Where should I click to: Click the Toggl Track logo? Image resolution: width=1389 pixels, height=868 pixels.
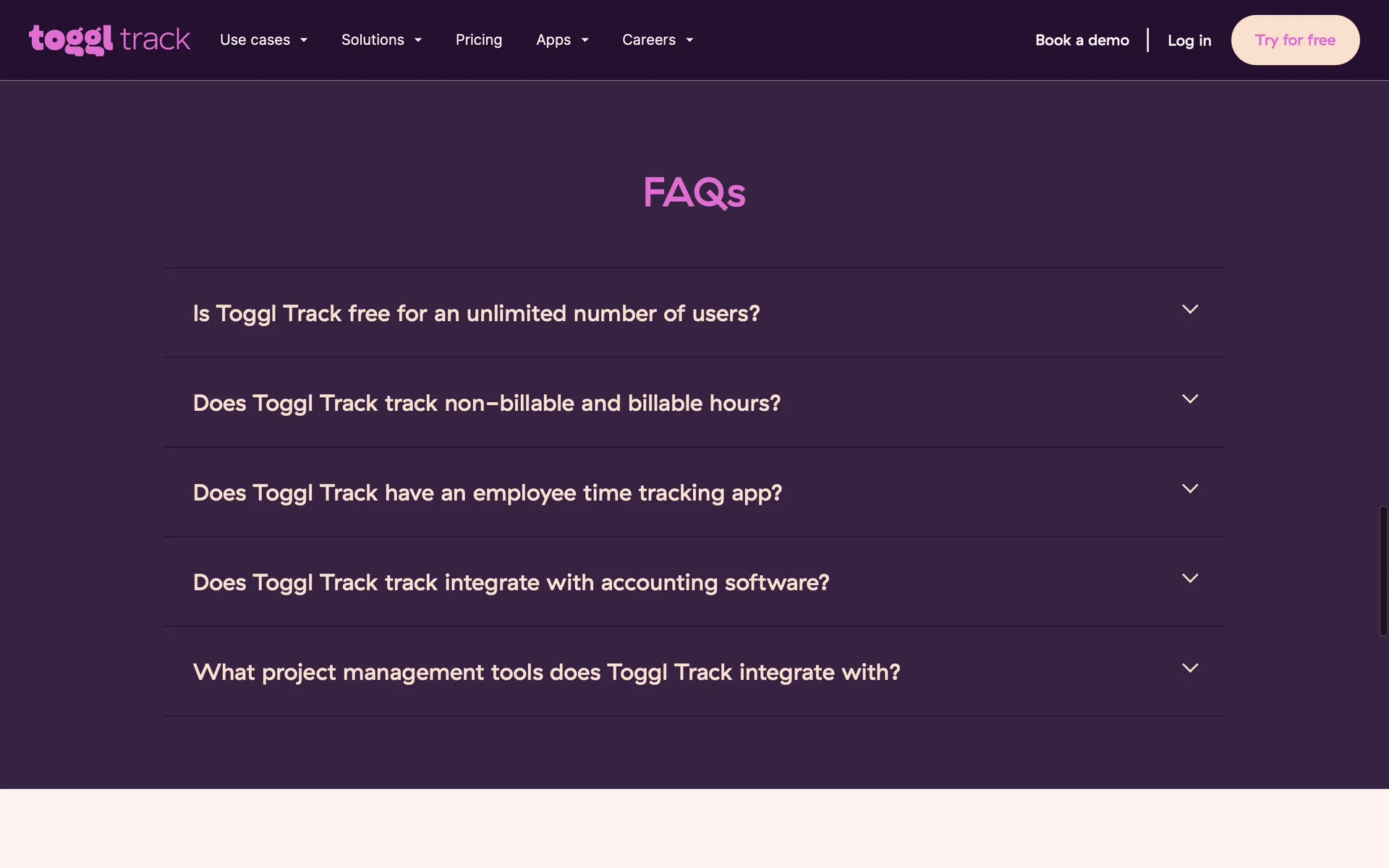pyautogui.click(x=109, y=40)
